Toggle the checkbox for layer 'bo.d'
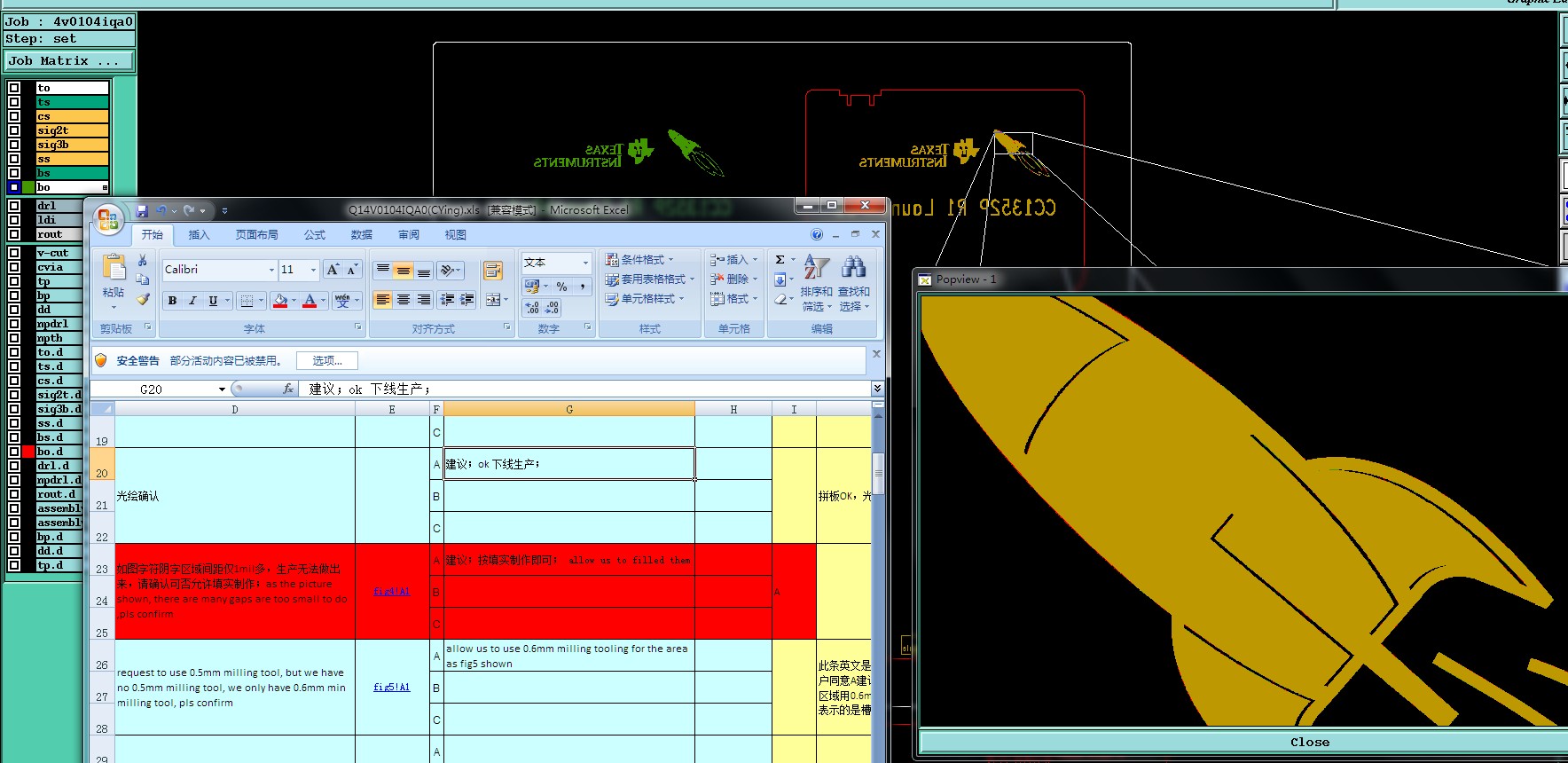This screenshot has height=763, width=1568. (14, 452)
